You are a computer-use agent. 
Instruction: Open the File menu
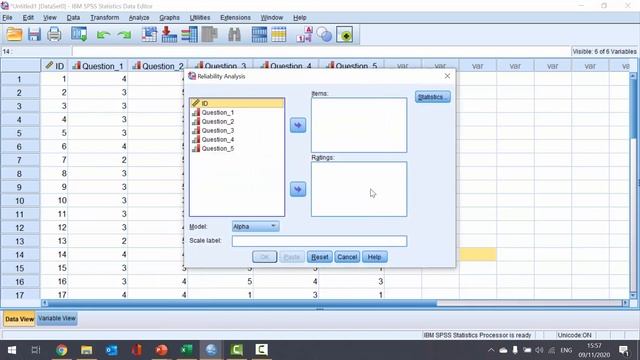(x=7, y=18)
